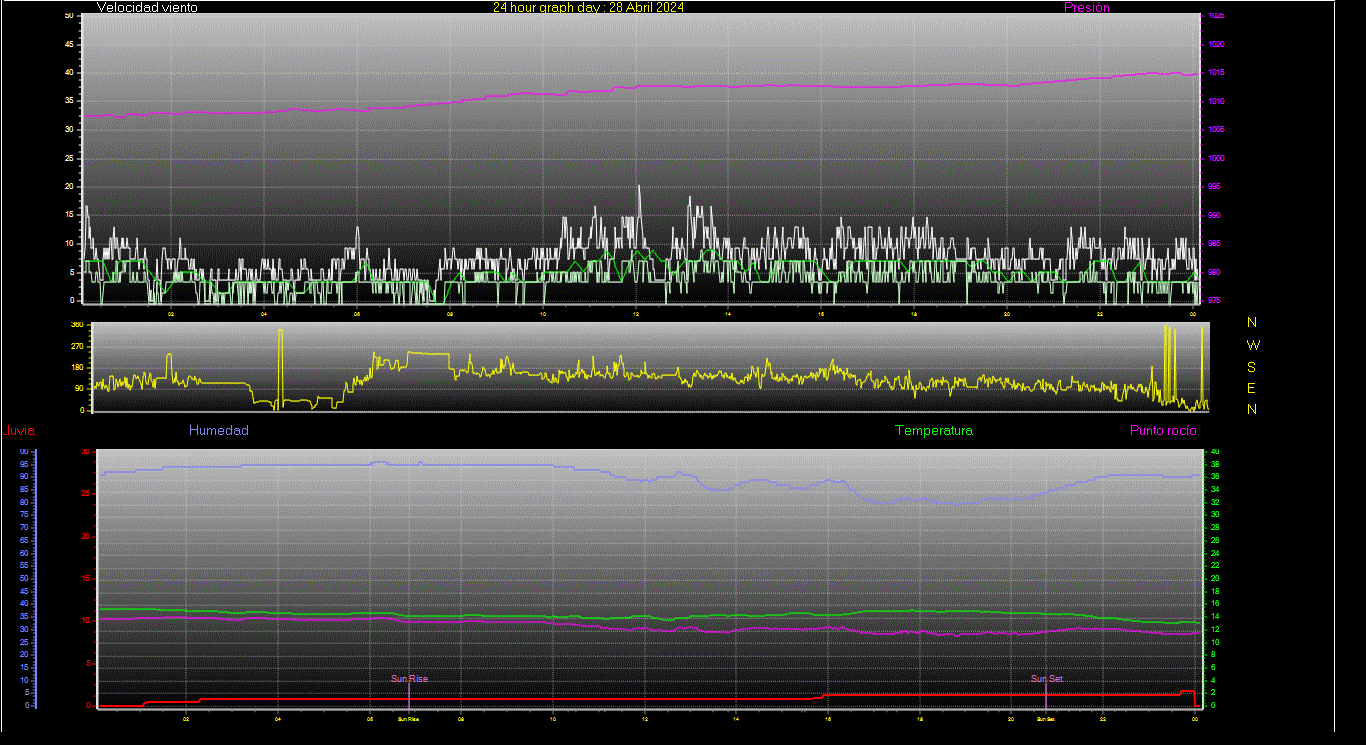
Task: Click green '36' on the temperature axis
Action: (x=1216, y=477)
